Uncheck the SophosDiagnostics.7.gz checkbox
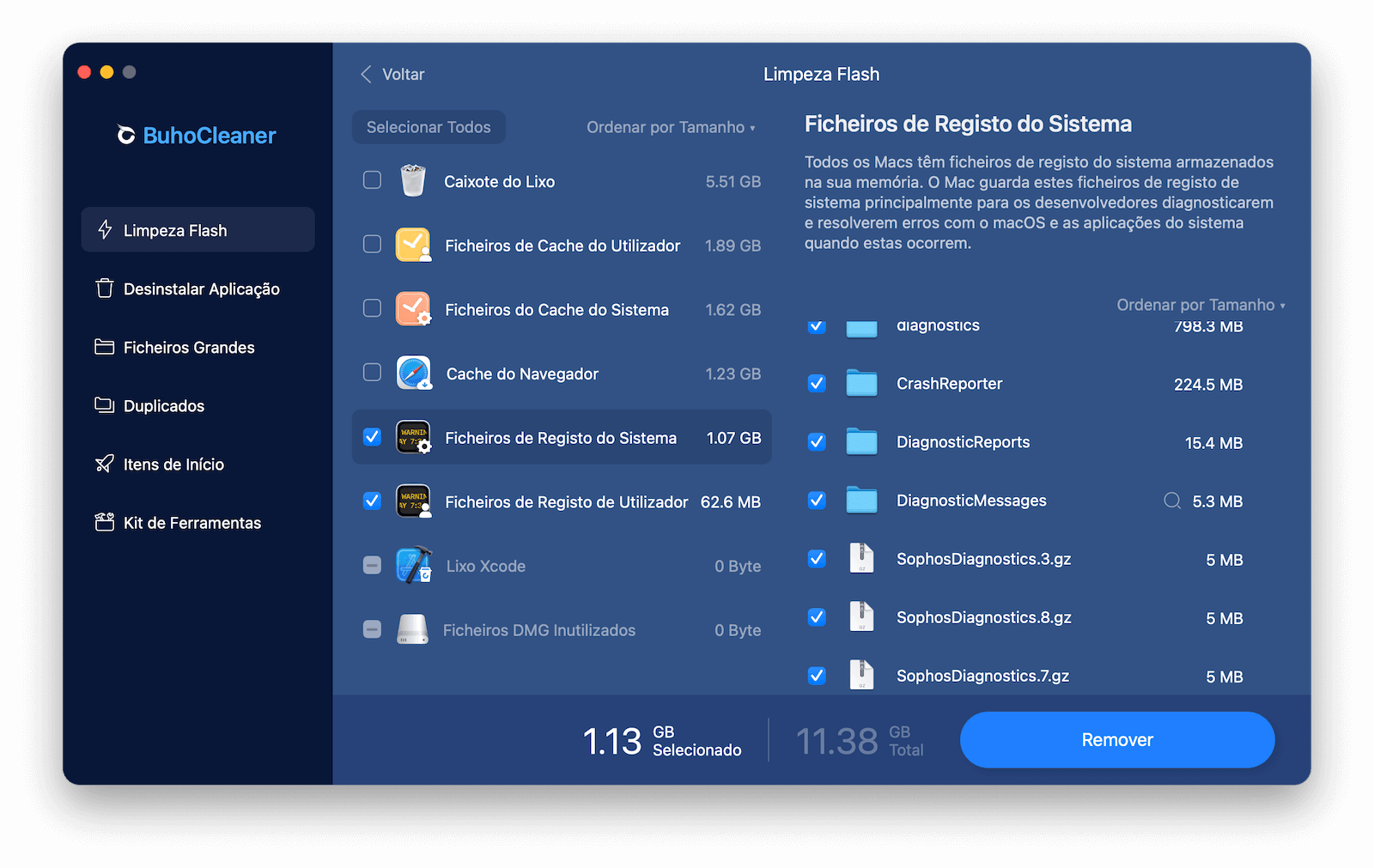1374x868 pixels. click(x=817, y=675)
